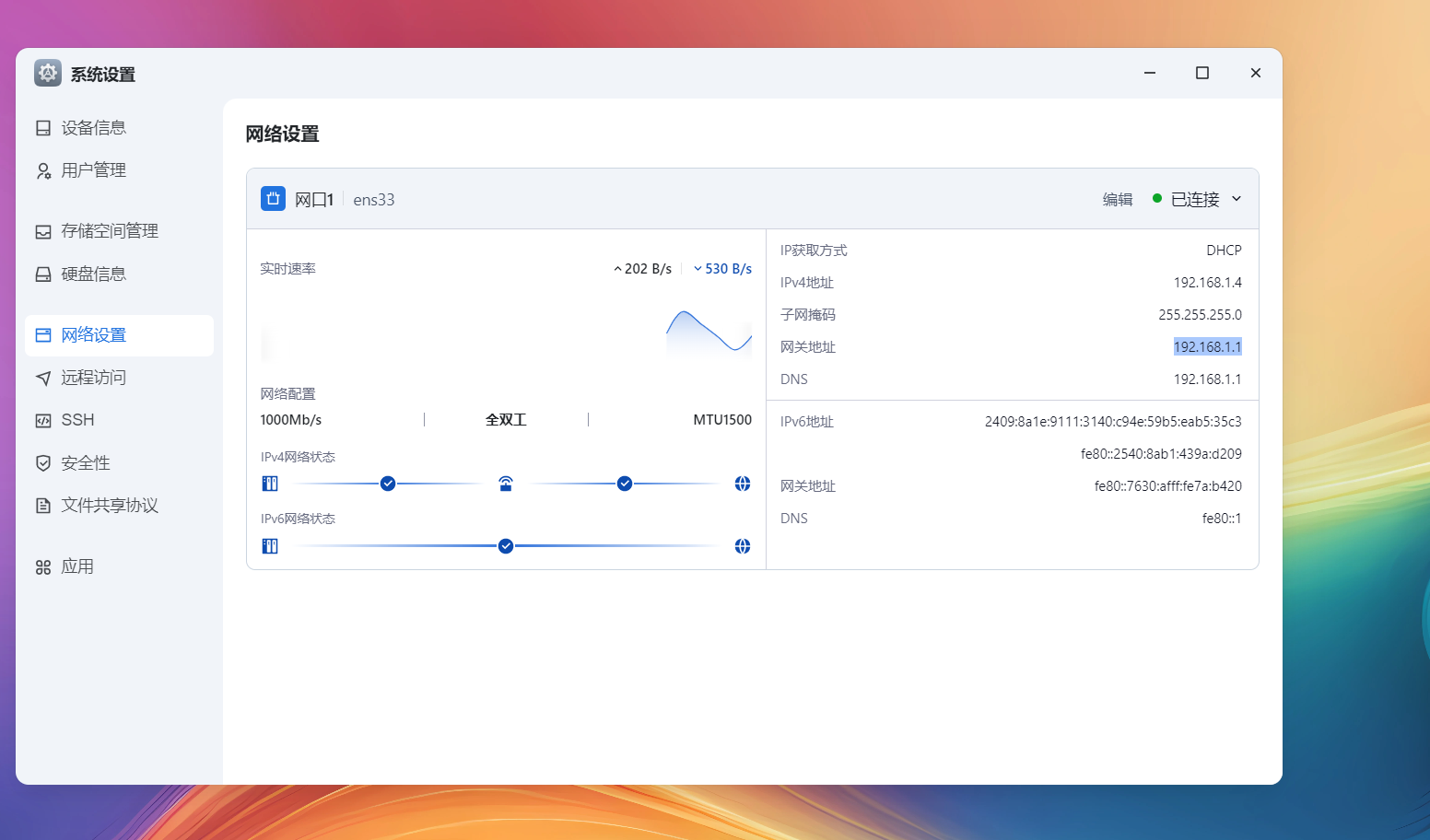Select 远程访问 in sidebar
The width and height of the screenshot is (1430, 840).
(120, 378)
